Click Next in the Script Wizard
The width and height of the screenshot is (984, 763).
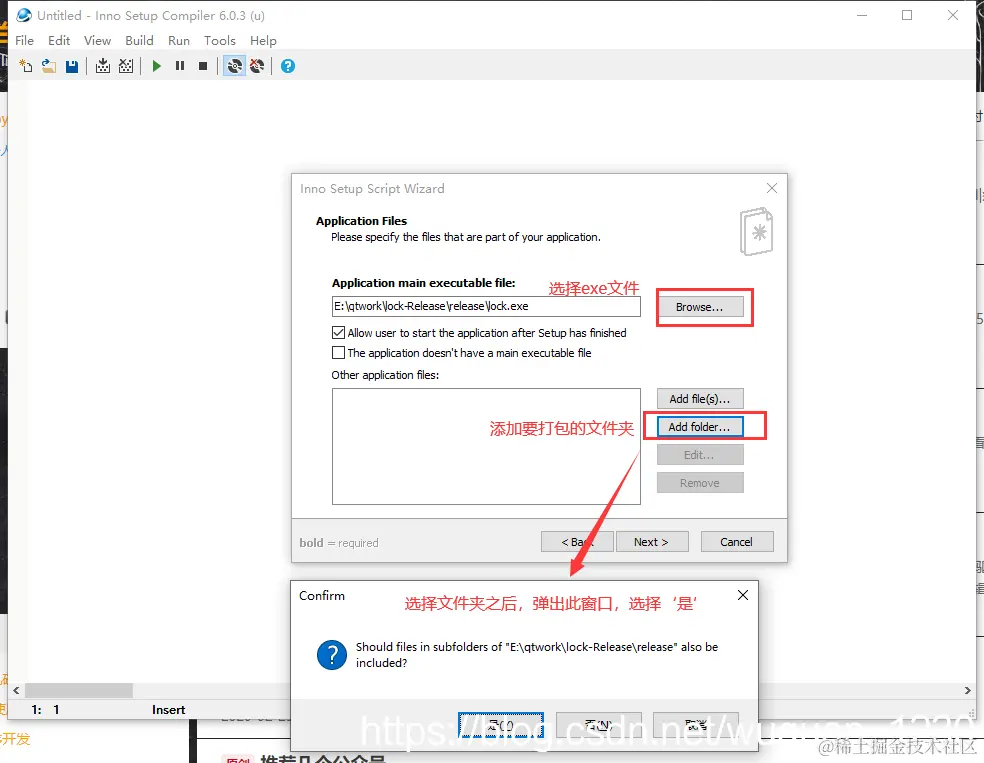(652, 542)
